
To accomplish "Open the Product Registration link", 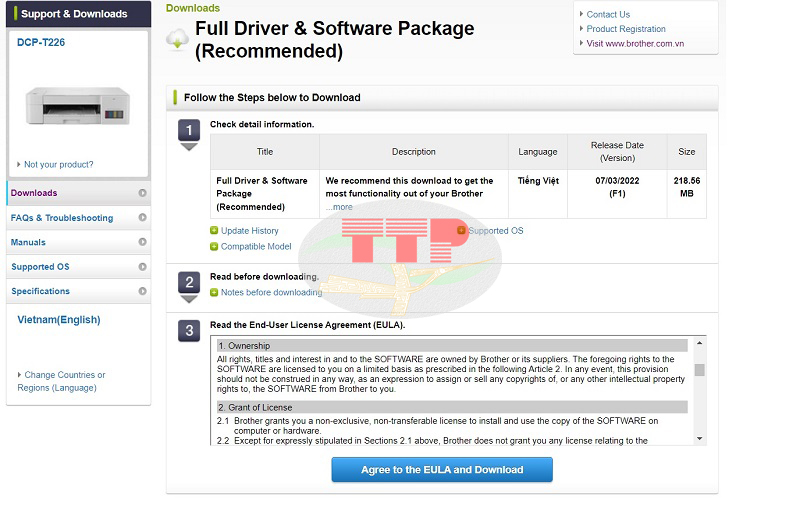I will [x=626, y=29].
